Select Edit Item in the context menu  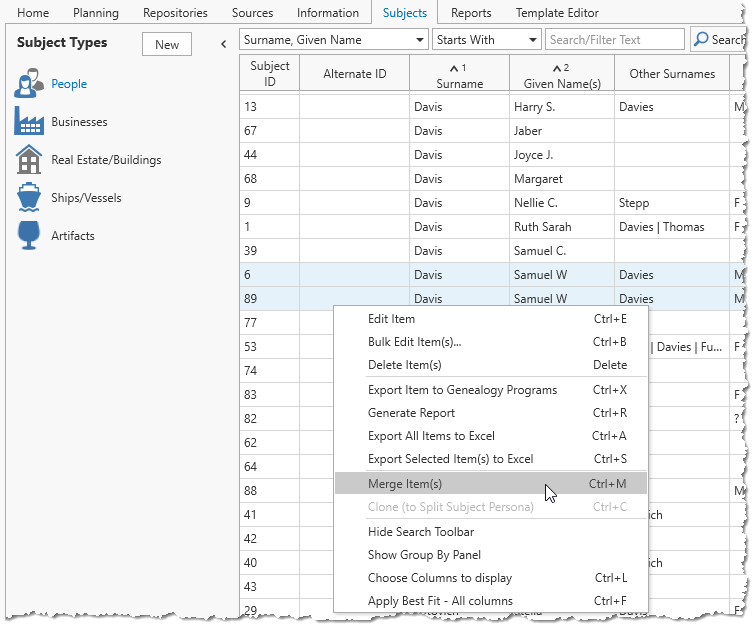pyautogui.click(x=391, y=319)
